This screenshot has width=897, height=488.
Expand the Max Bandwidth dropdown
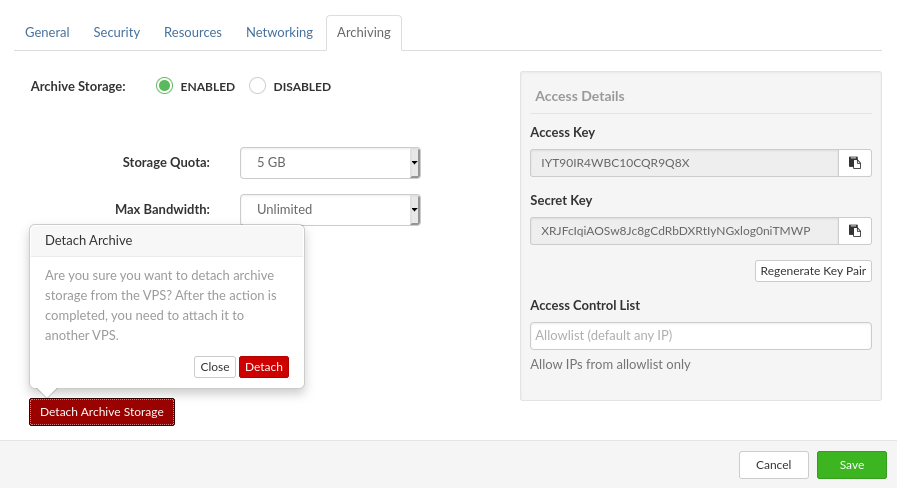pos(330,209)
